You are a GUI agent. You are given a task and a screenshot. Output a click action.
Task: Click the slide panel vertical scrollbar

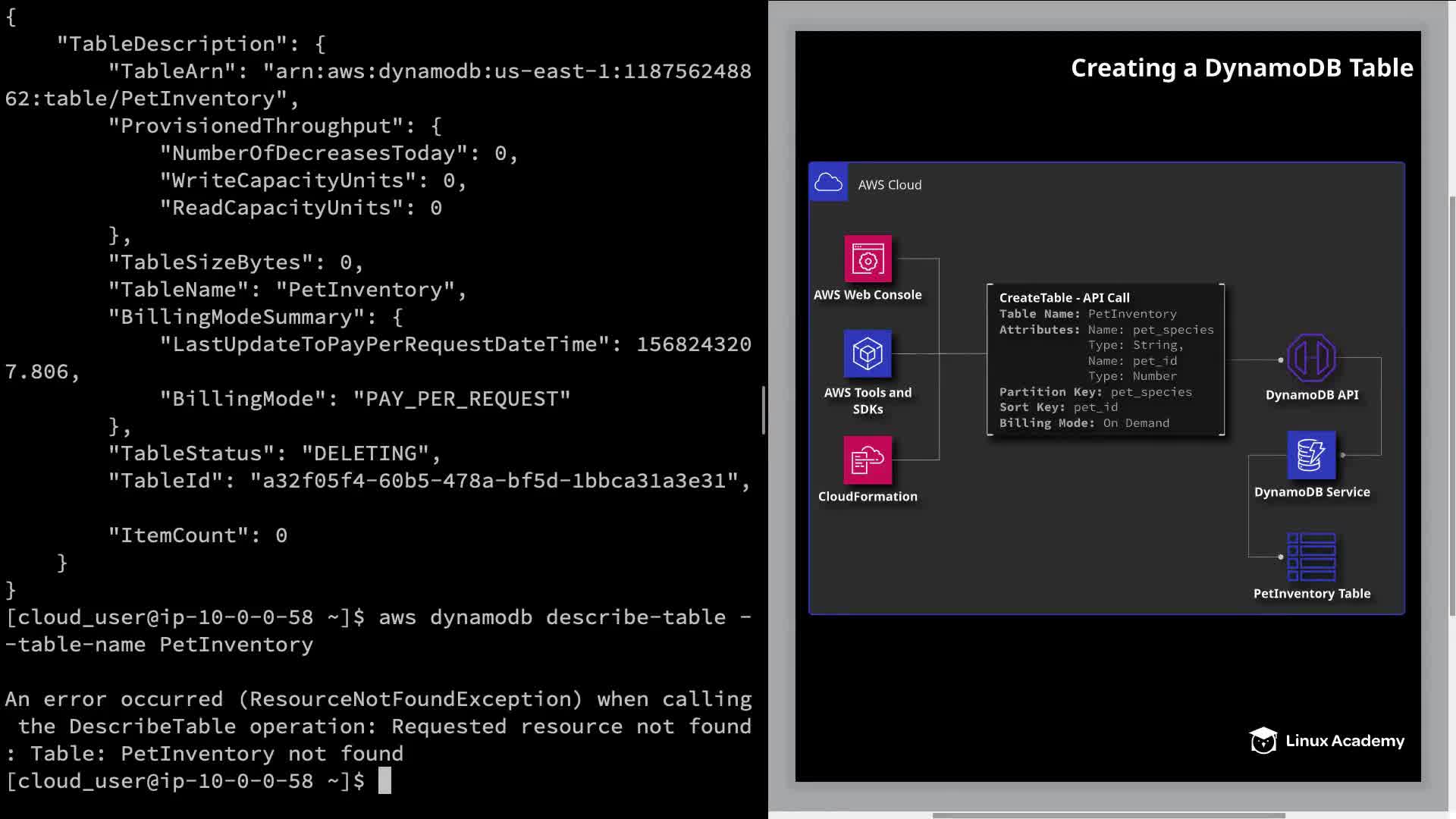pyautogui.click(x=1451, y=406)
